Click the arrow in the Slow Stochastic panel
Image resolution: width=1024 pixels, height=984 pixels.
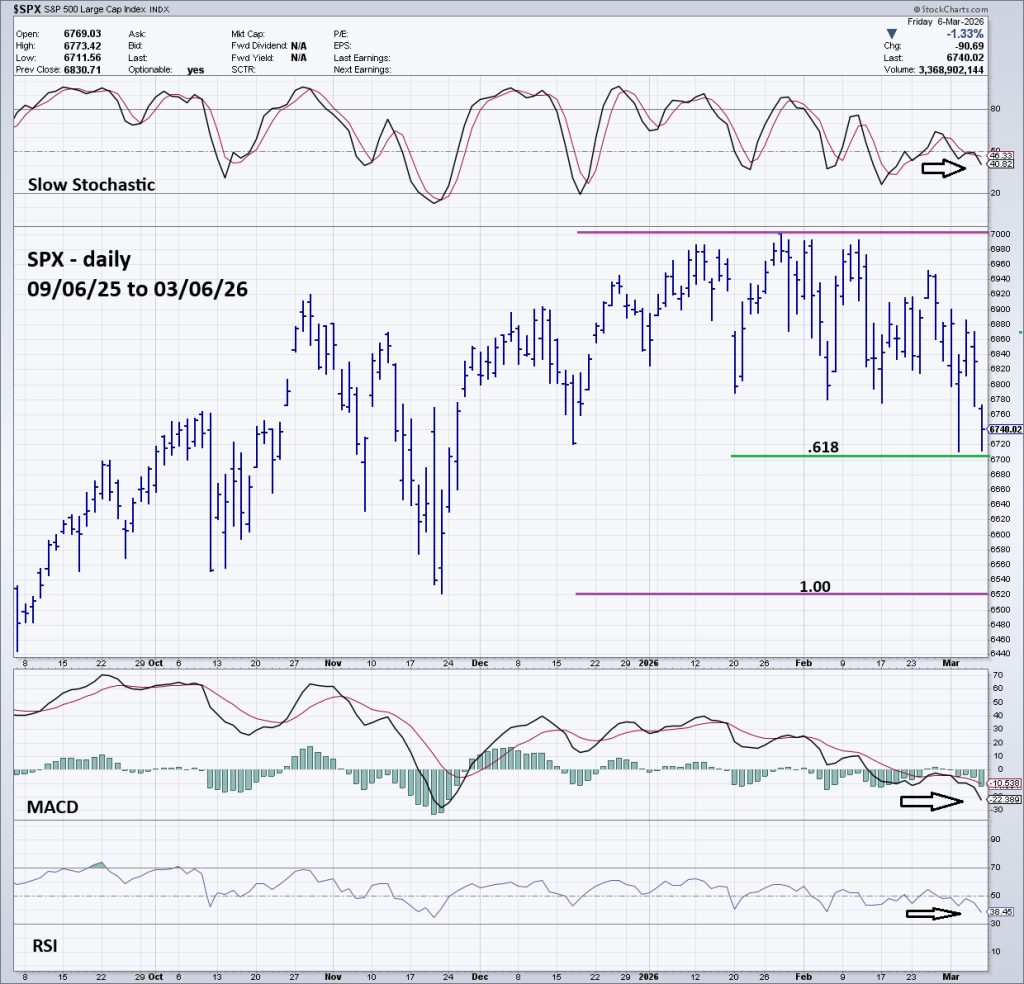coord(943,170)
